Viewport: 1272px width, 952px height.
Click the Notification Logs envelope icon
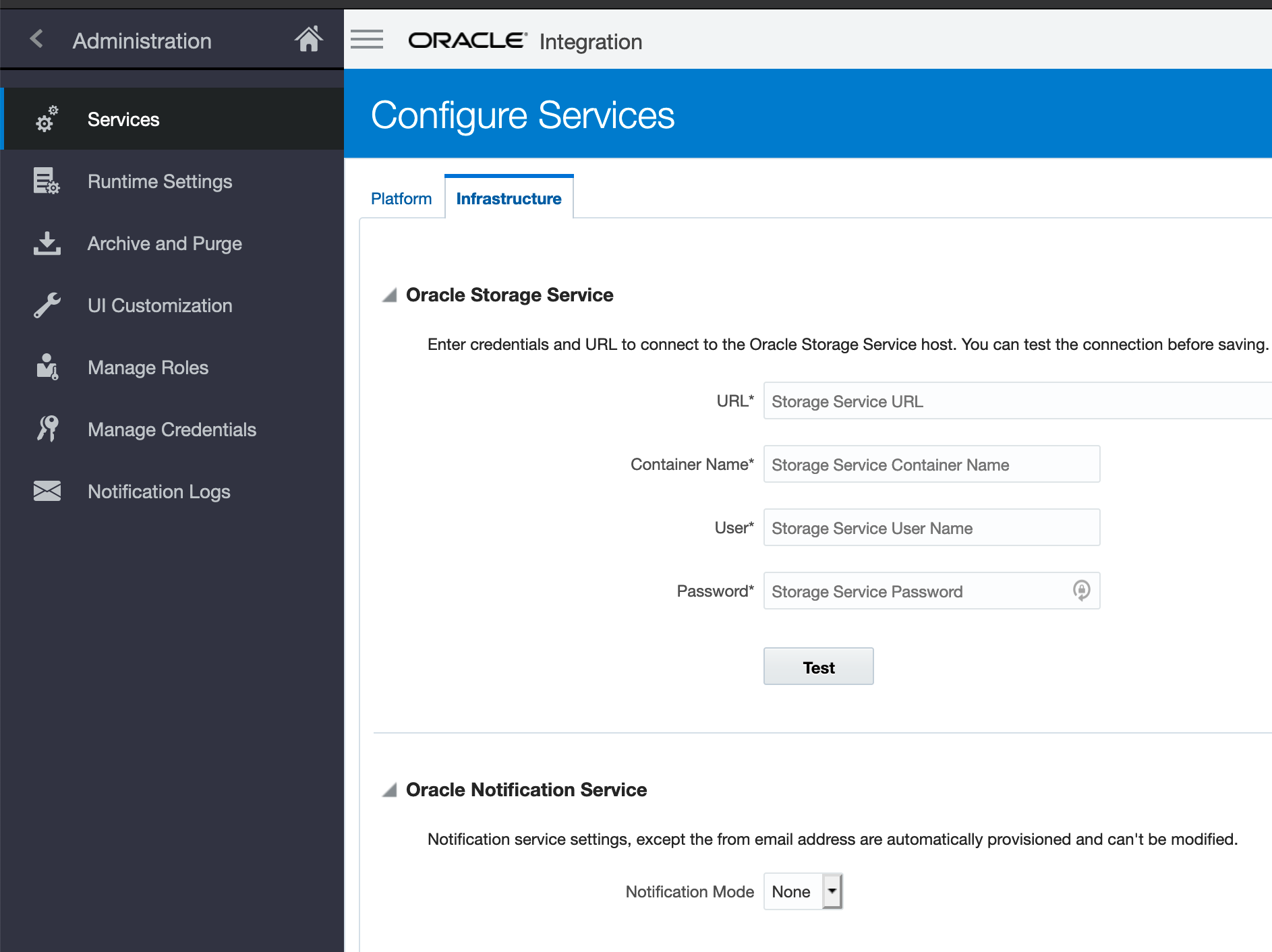[47, 491]
